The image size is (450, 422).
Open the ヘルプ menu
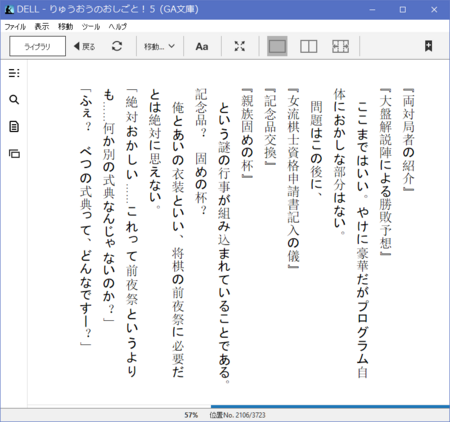point(118,27)
